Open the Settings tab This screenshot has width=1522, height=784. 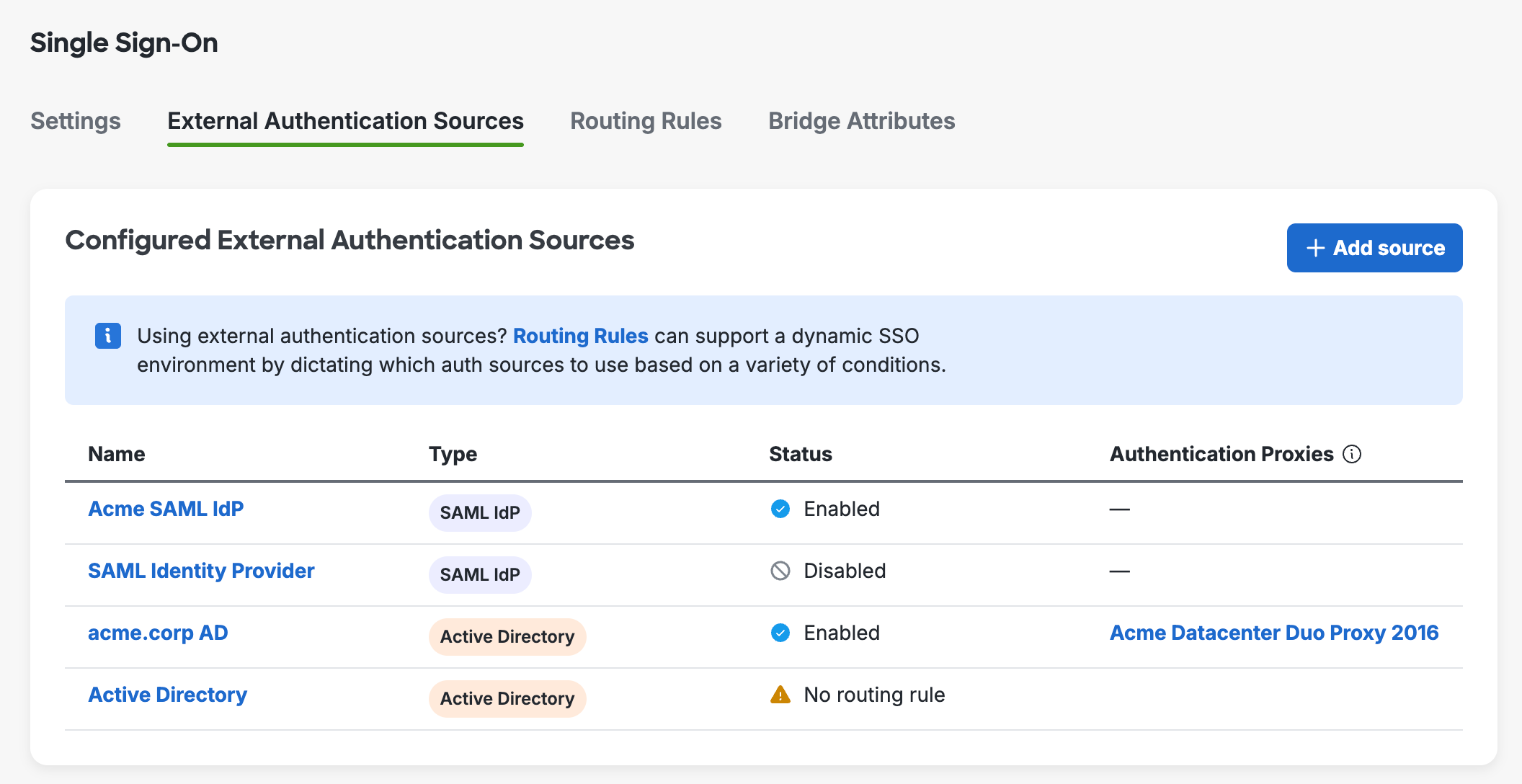pyautogui.click(x=76, y=121)
